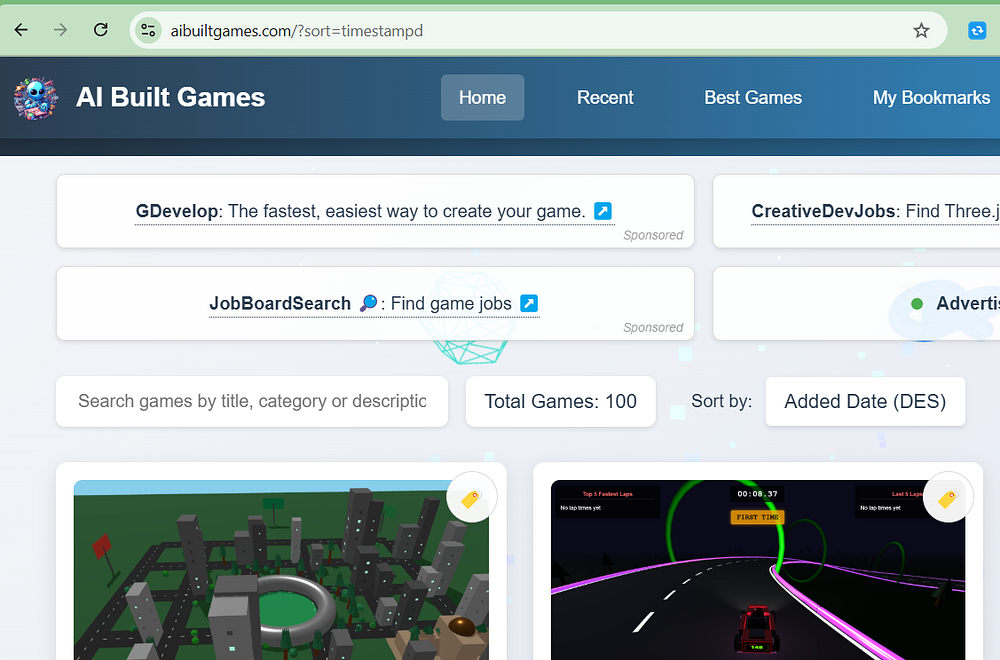Open the CreativeDevJobs sponsored link
The width and height of the screenshot is (1000, 660).
tap(875, 211)
